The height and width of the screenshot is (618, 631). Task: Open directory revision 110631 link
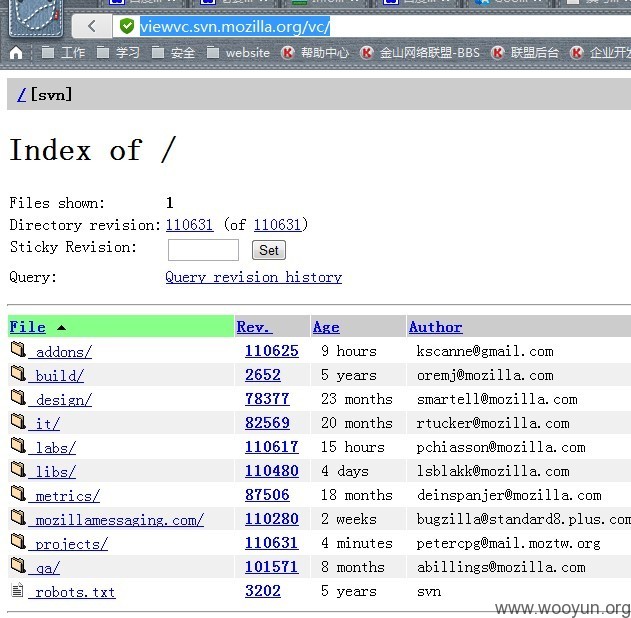pyautogui.click(x=189, y=225)
